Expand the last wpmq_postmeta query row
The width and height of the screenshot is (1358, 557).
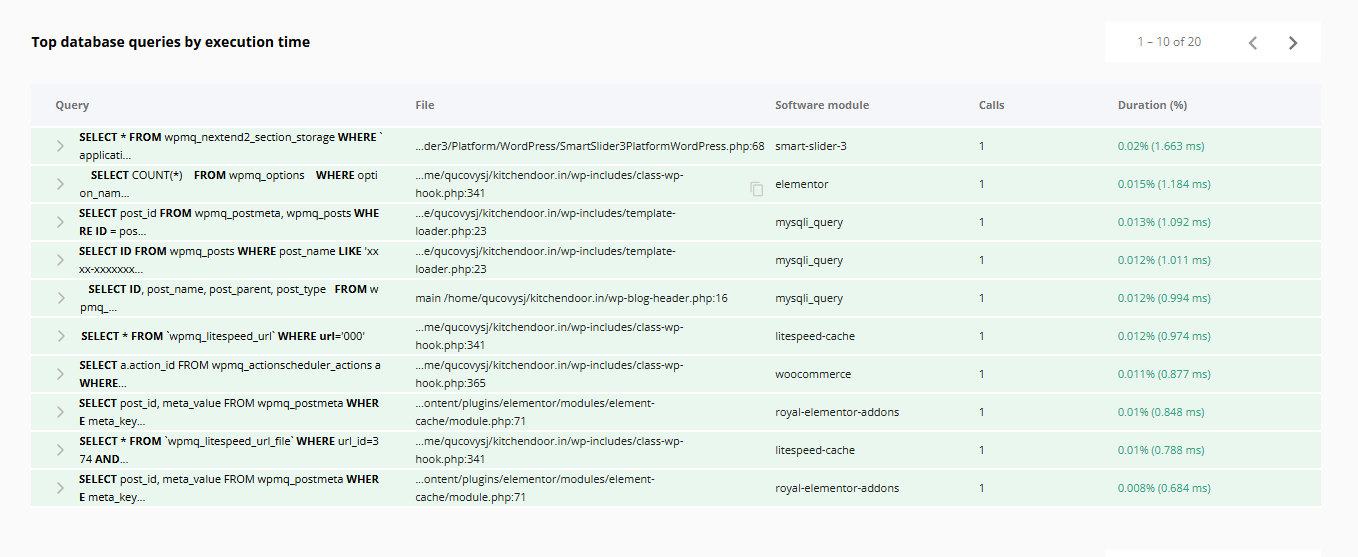60,488
